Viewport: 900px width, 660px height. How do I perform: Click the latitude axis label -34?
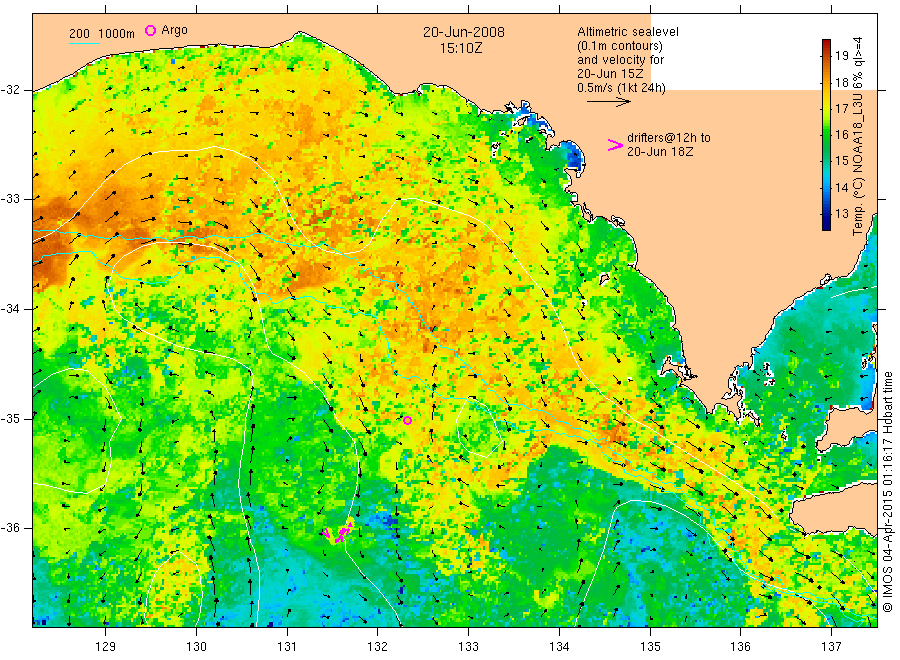tap(10, 309)
